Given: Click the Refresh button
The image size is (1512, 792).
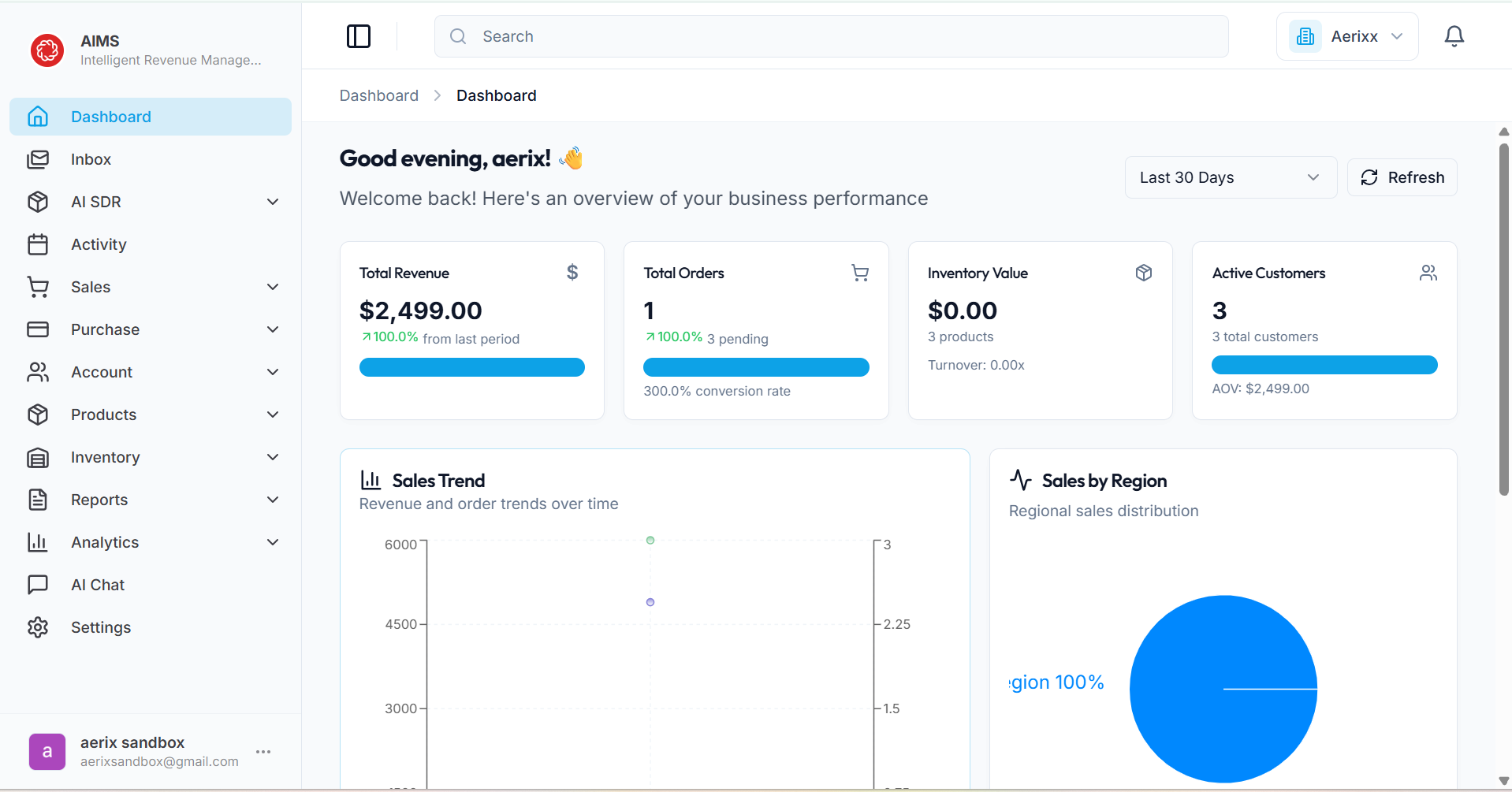Looking at the screenshot, I should click(x=1402, y=177).
